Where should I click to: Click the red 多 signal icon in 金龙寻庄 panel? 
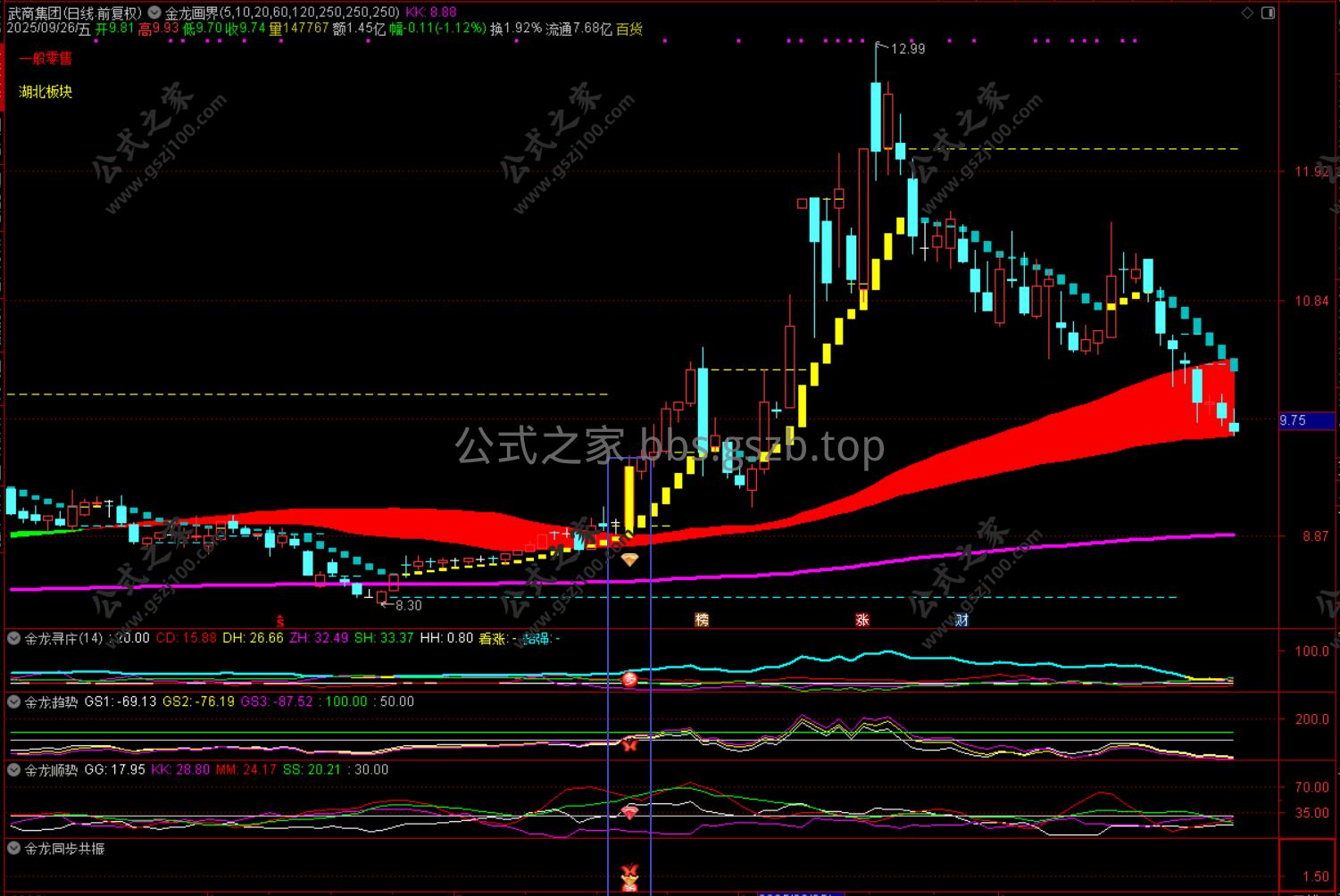coord(630,680)
